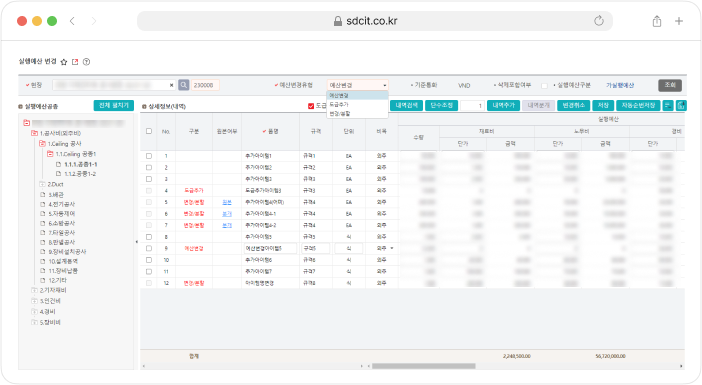Screen dimensions: 702x385
Task: Click the 전체 펼치기 button
Action: pos(114,105)
